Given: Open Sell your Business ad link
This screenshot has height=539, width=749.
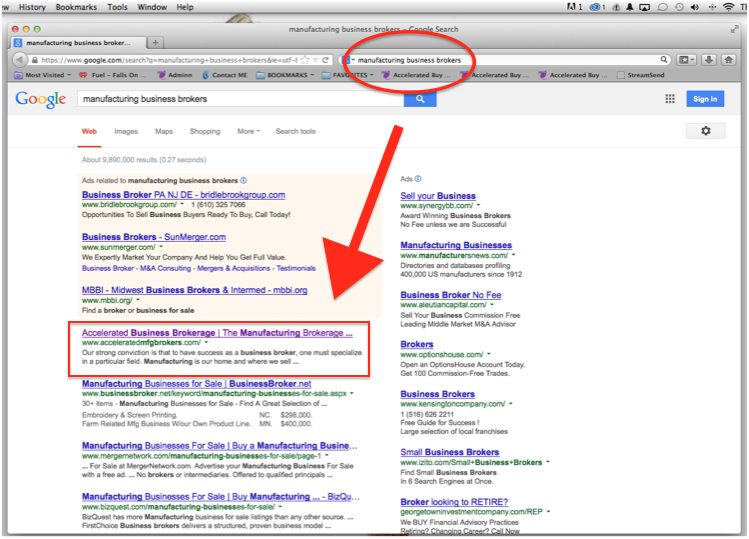Looking at the screenshot, I should 438,196.
